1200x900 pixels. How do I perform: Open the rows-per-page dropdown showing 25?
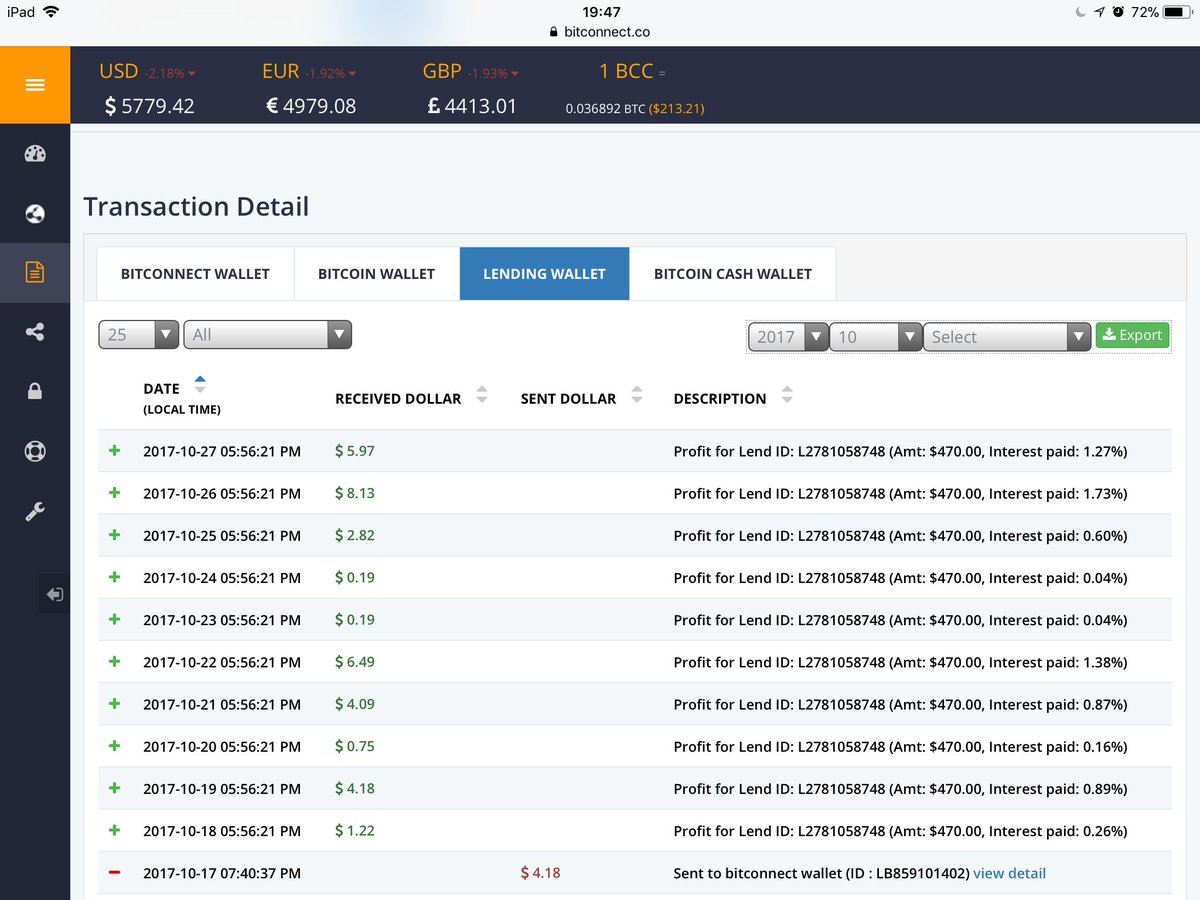coord(139,335)
